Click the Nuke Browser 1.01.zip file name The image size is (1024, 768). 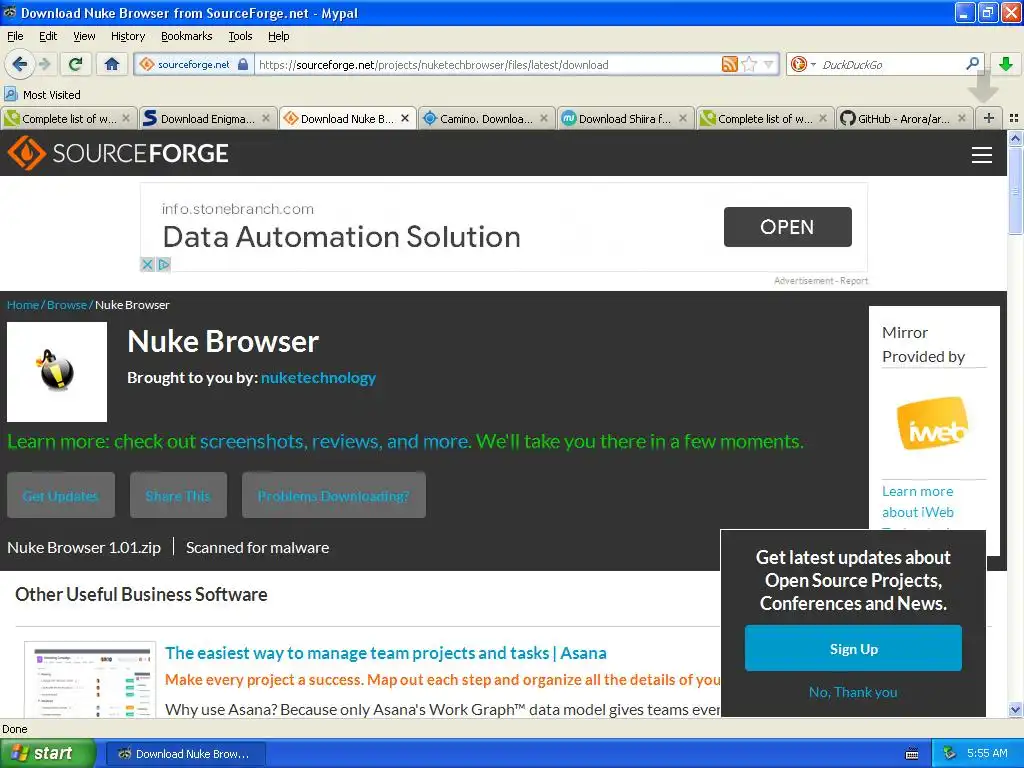pos(84,547)
